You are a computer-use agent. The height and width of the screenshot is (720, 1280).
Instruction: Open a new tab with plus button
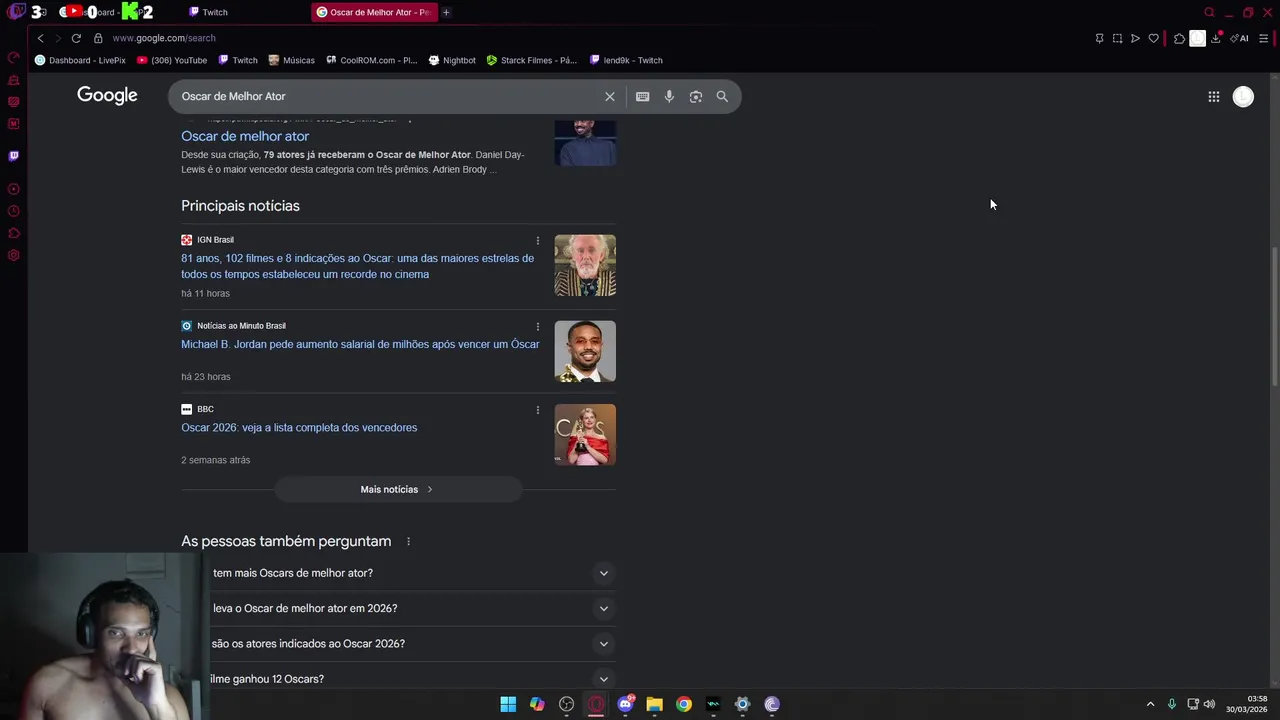(x=446, y=12)
